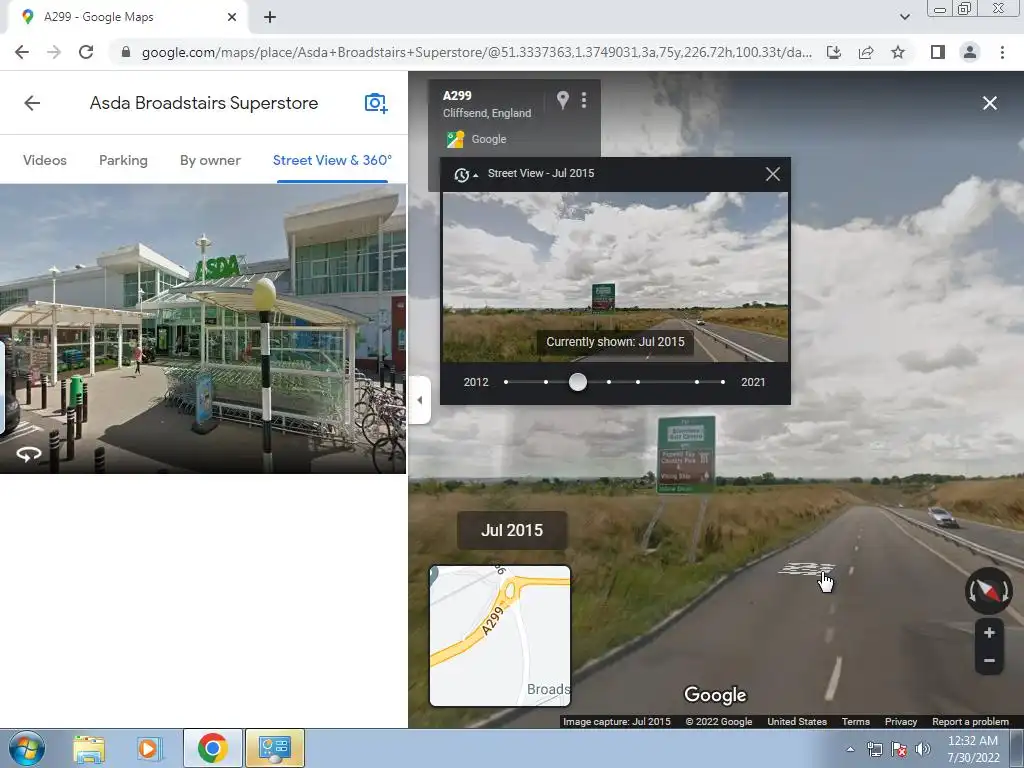Click the volume speaker tray icon
Viewport: 1024px width, 768px height.
click(x=923, y=749)
